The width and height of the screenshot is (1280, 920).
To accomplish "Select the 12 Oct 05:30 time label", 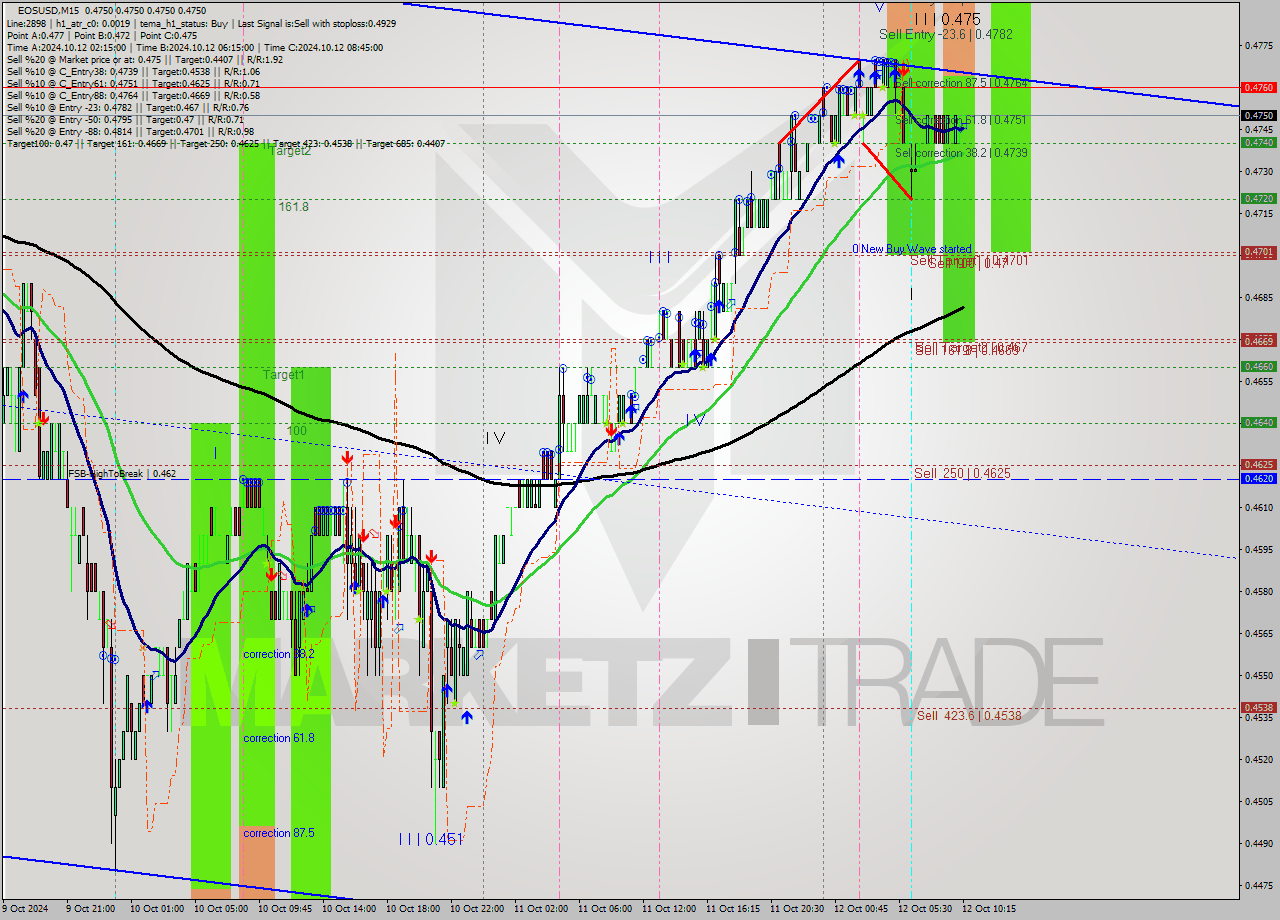I will tap(923, 910).
